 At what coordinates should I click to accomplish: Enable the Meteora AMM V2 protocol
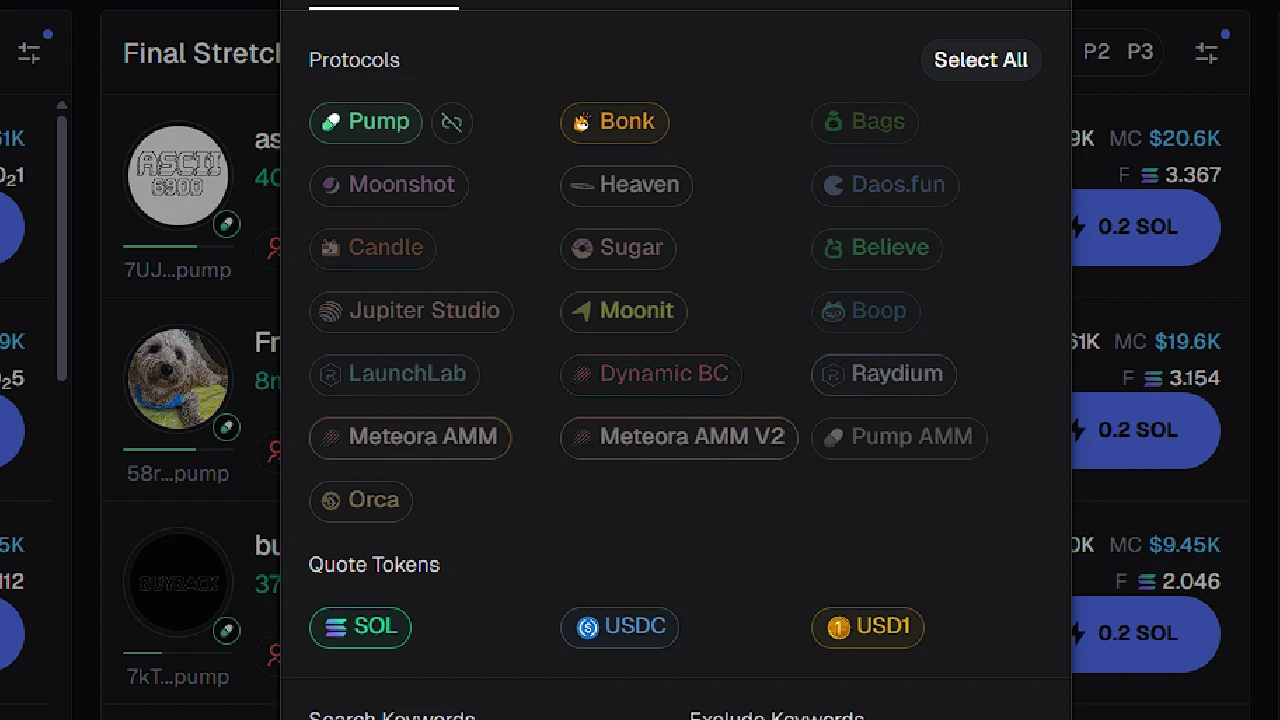pyautogui.click(x=679, y=437)
